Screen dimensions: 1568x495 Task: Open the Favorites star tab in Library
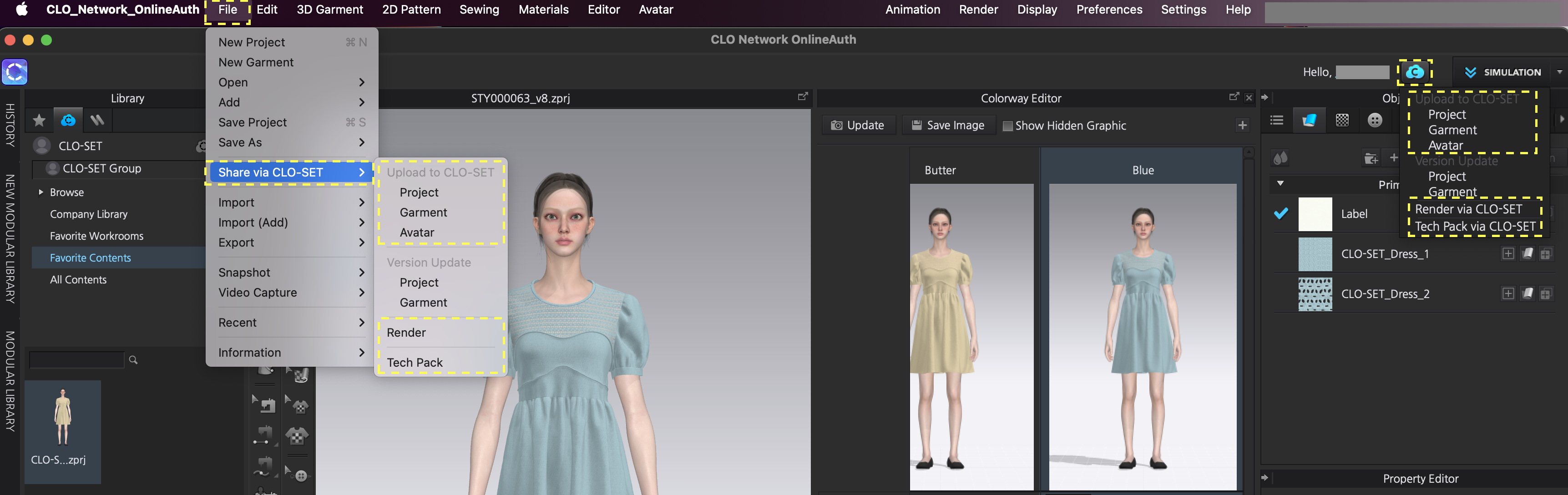point(39,120)
